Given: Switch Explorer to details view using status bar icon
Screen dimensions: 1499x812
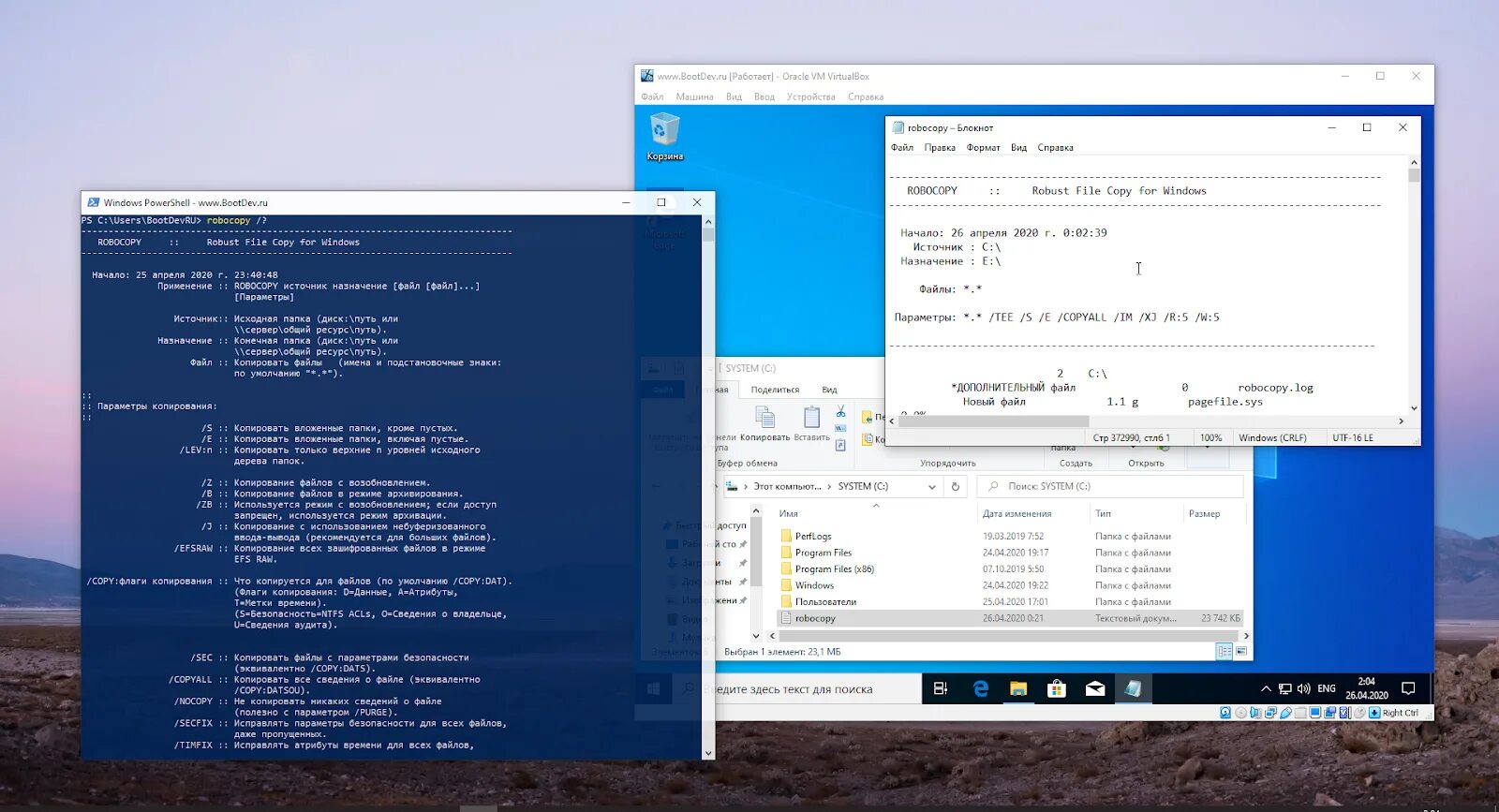Looking at the screenshot, I should (1224, 651).
